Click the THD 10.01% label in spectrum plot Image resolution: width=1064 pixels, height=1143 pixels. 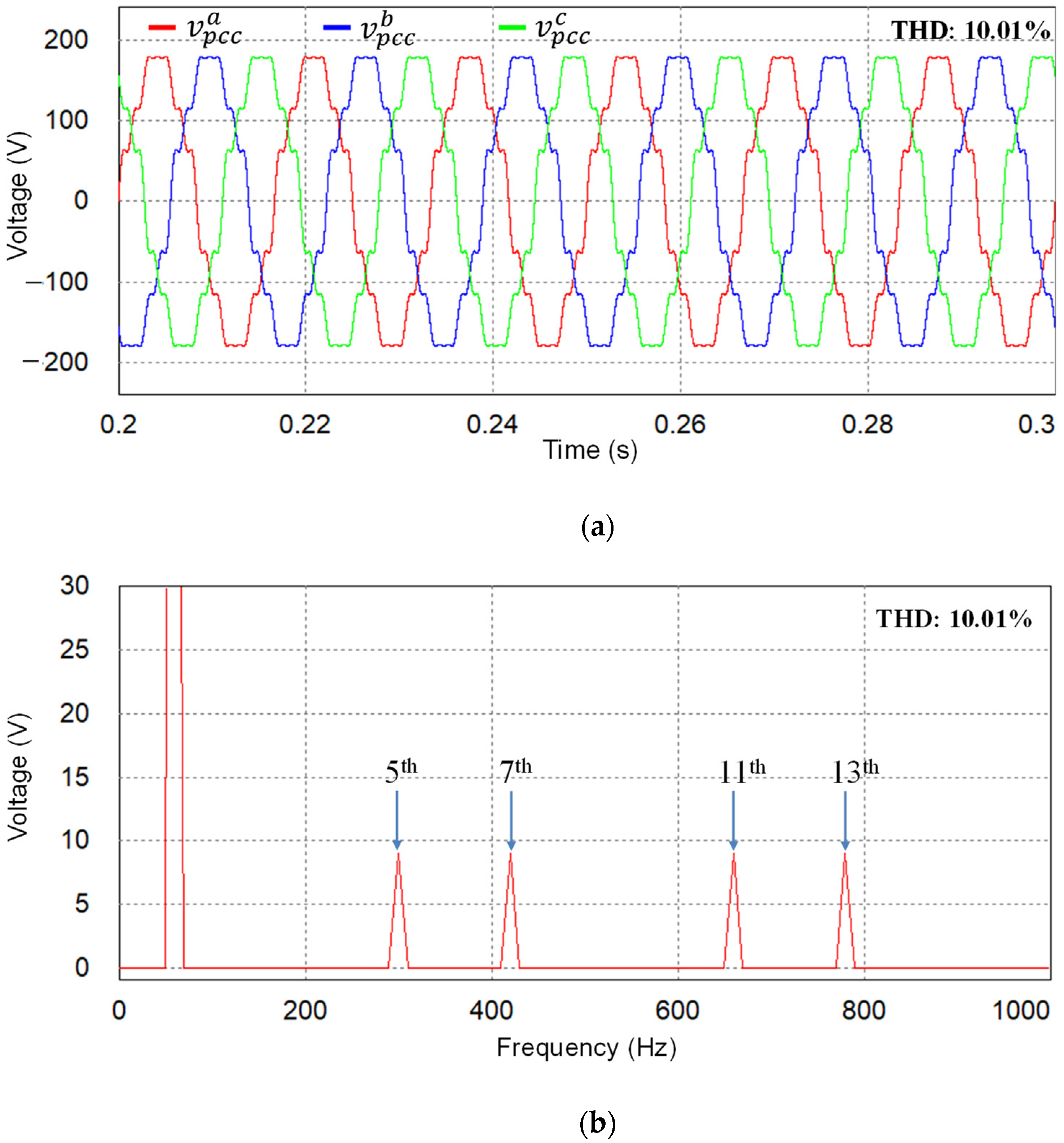(x=953, y=619)
